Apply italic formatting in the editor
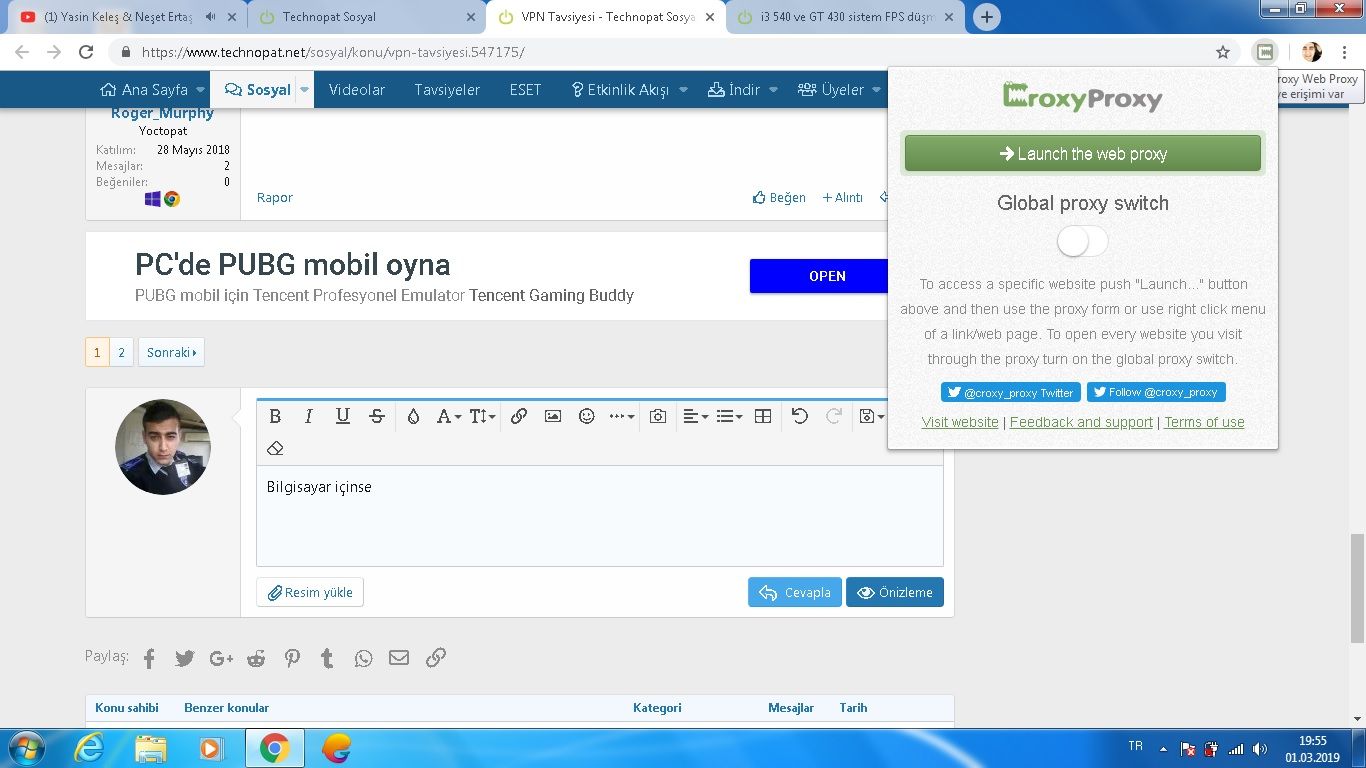 pyautogui.click(x=309, y=417)
